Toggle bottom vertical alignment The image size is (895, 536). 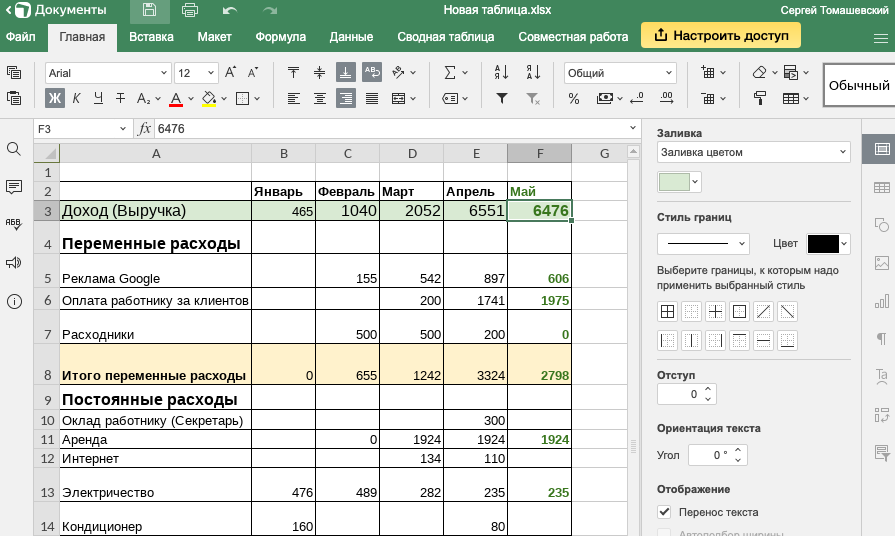pyautogui.click(x=345, y=72)
